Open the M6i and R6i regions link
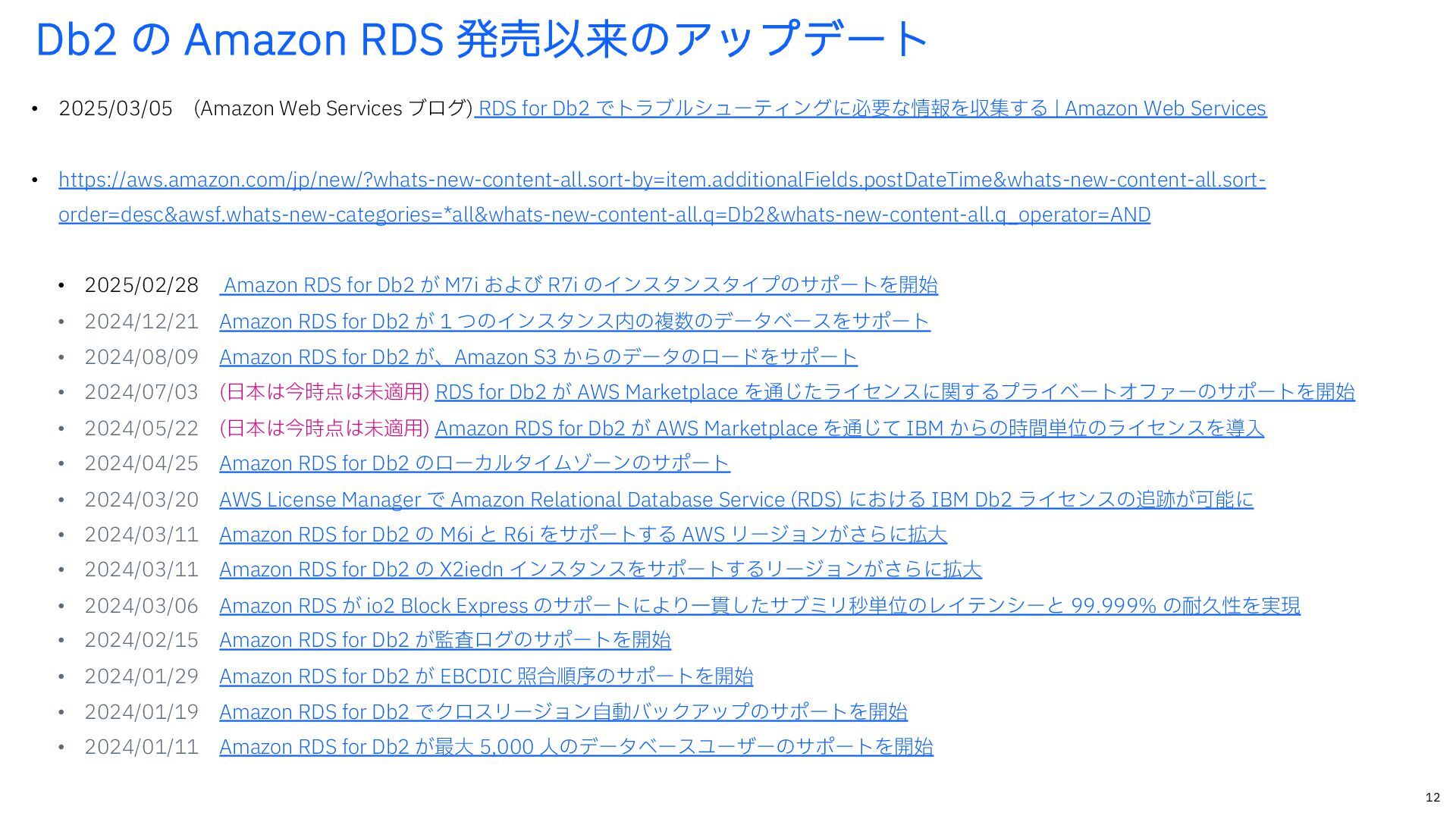This screenshot has height=819, width=1456. [582, 535]
